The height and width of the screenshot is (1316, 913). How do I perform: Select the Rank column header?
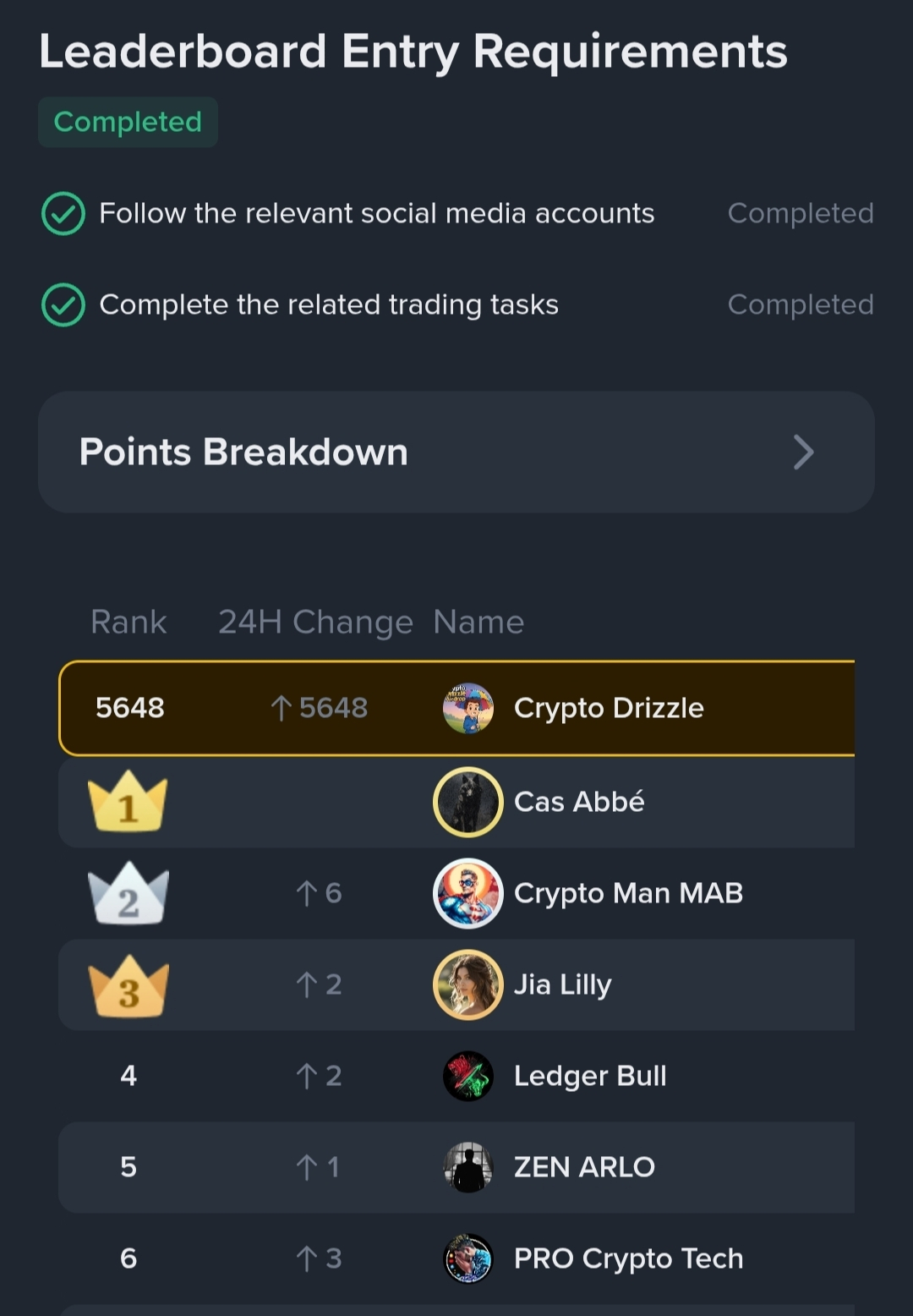[128, 622]
